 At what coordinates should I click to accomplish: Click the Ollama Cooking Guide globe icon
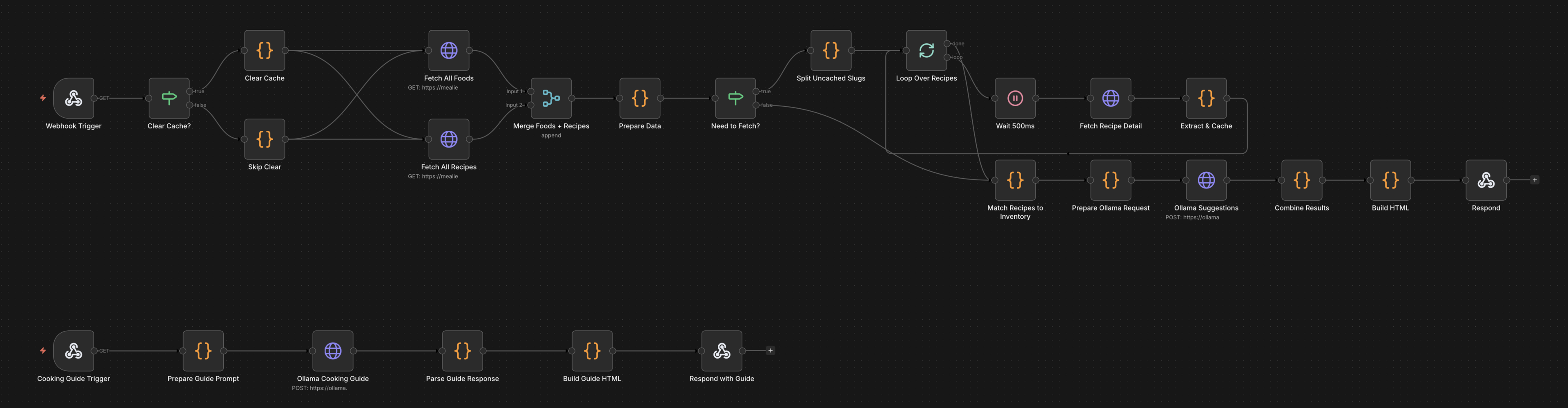[332, 351]
